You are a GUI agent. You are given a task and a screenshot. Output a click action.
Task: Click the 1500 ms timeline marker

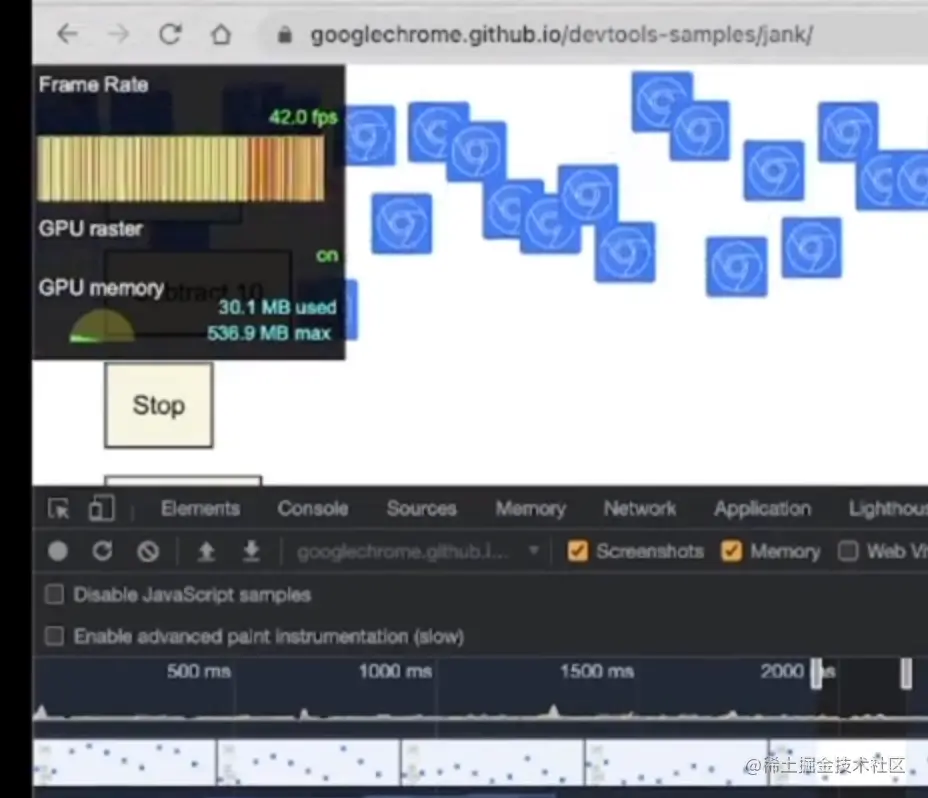coord(597,671)
